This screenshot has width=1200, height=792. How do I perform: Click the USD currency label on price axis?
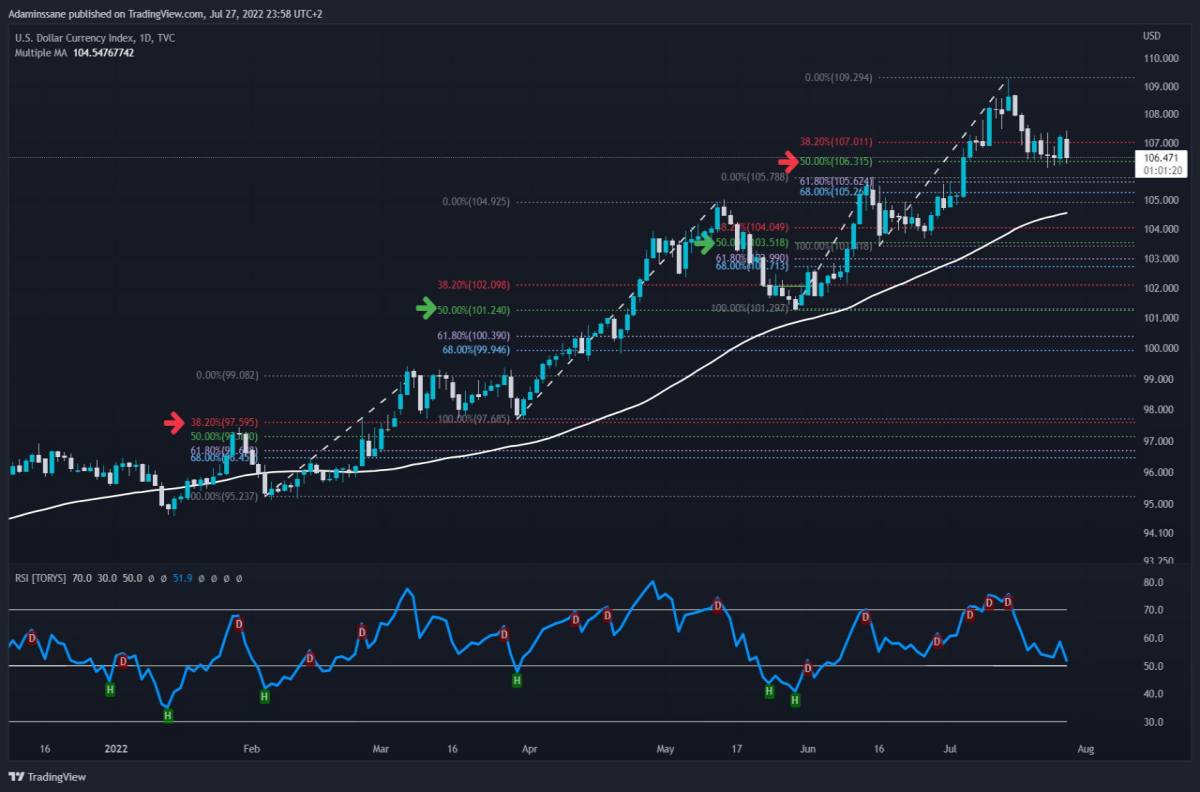[1153, 36]
